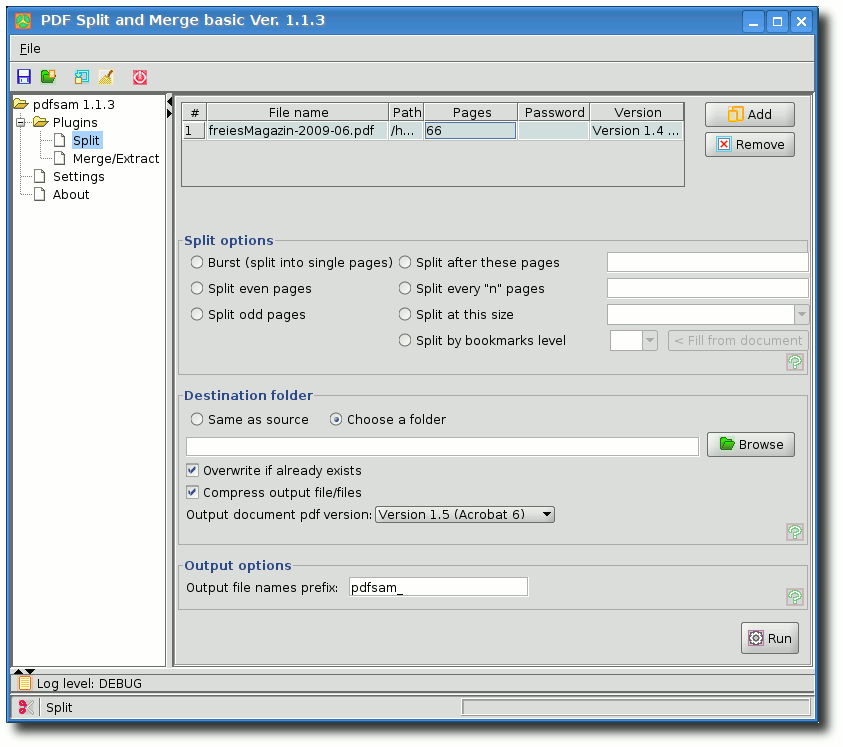Open help icon in Split options section
Viewport: 843px width, 747px height.
[795, 362]
